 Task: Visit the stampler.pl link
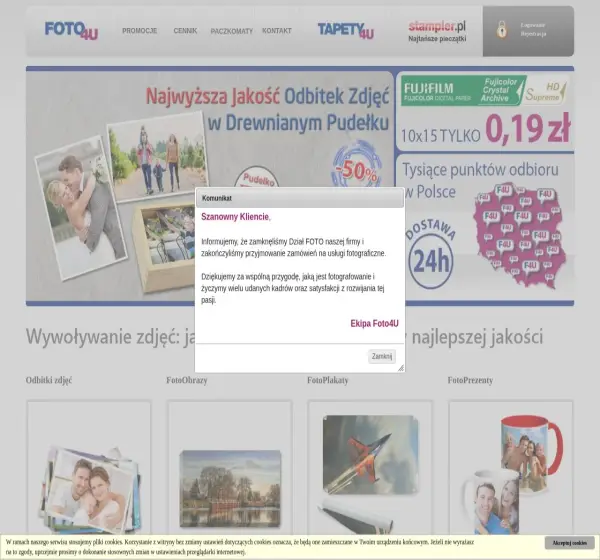click(x=437, y=26)
